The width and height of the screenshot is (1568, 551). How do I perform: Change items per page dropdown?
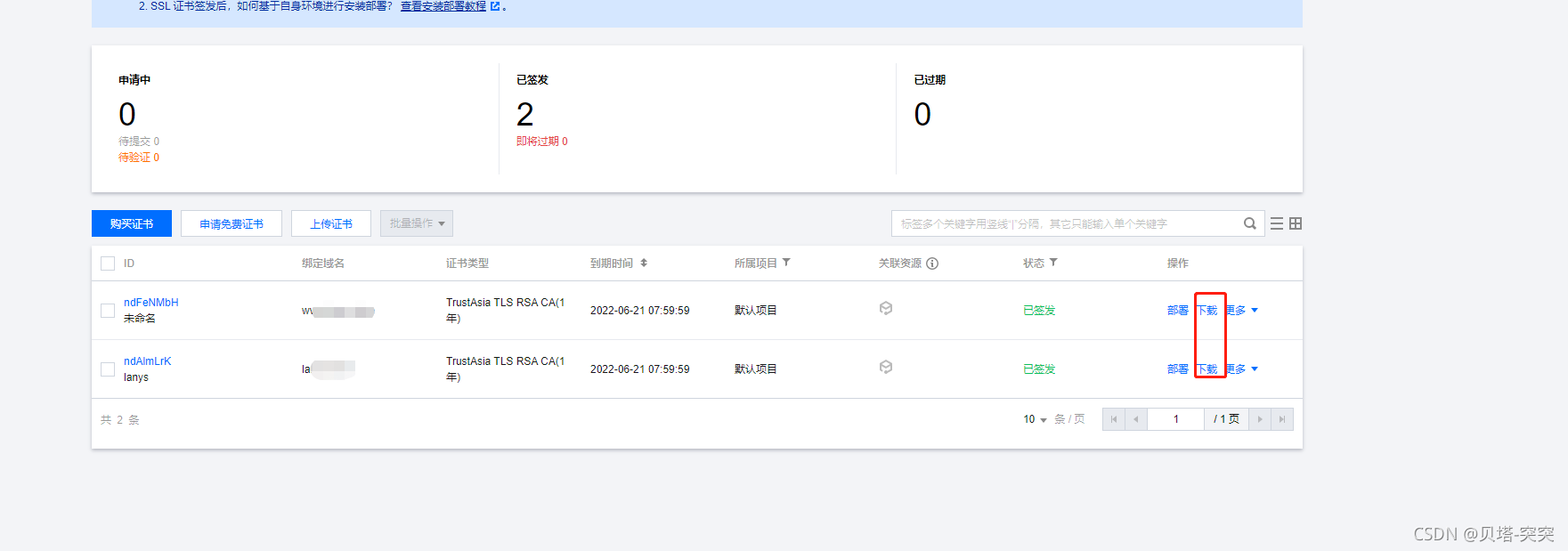pos(1035,419)
